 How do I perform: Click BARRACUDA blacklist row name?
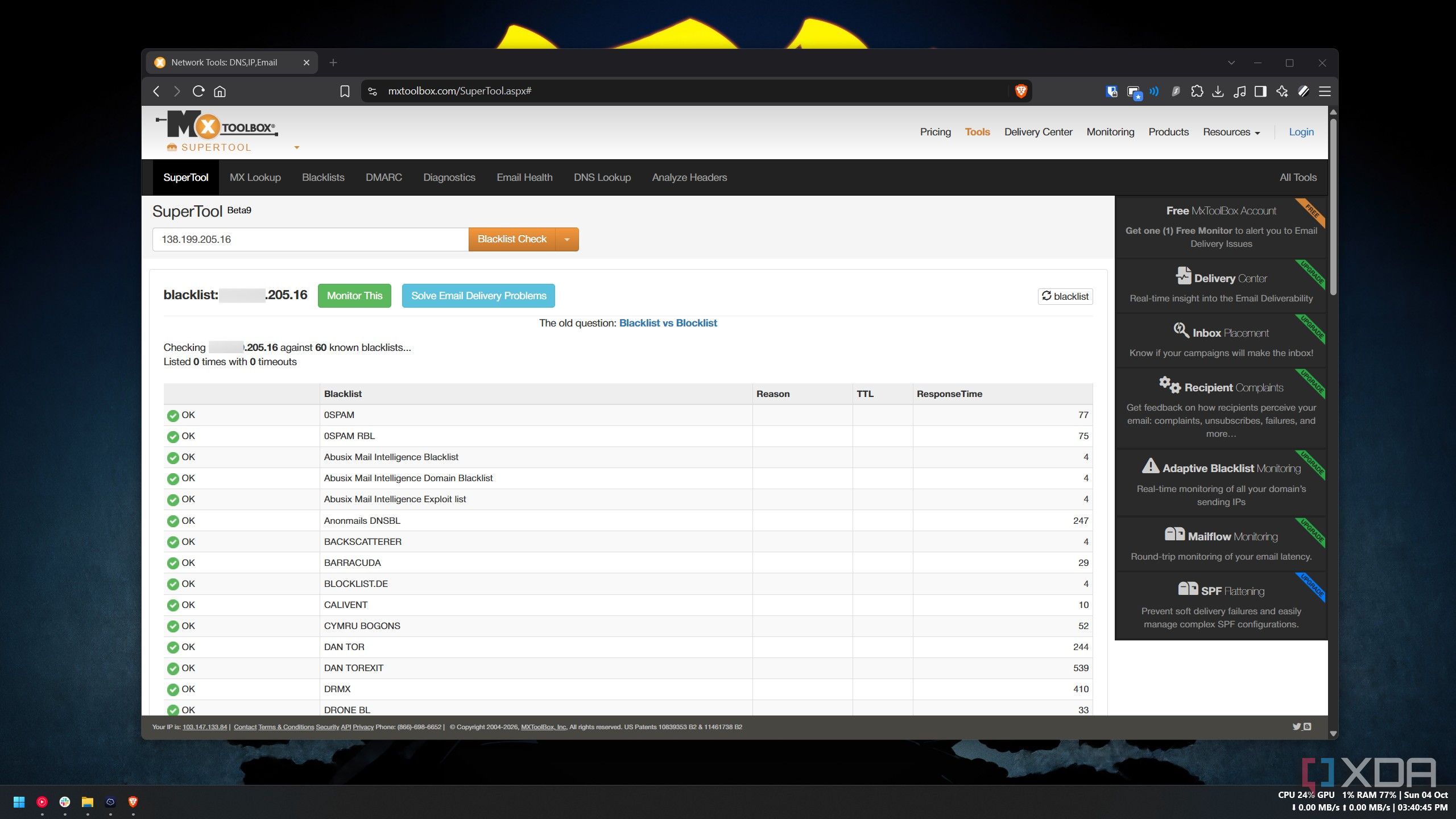point(352,562)
